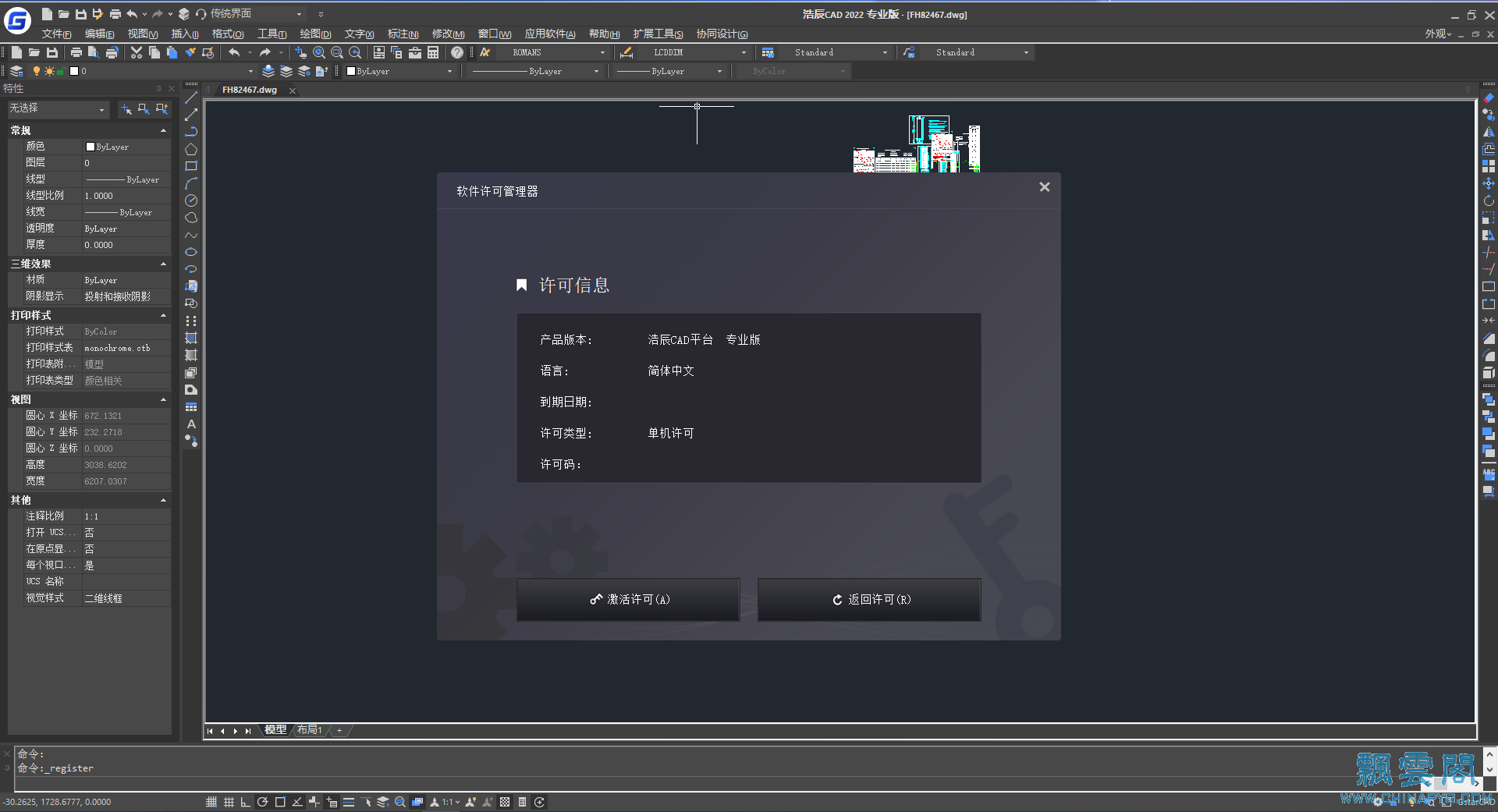
Task: Select the FH82467.dwg document tab
Action: pyautogui.click(x=250, y=90)
